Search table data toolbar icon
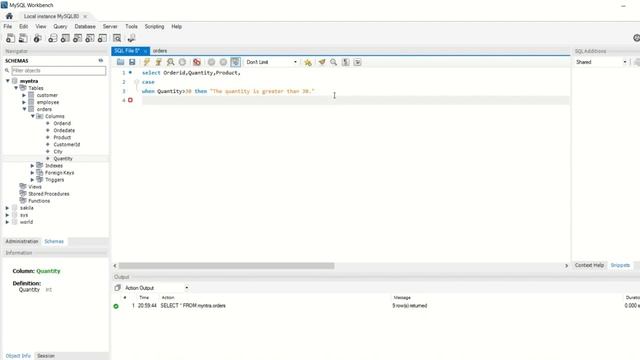 tap(117, 38)
